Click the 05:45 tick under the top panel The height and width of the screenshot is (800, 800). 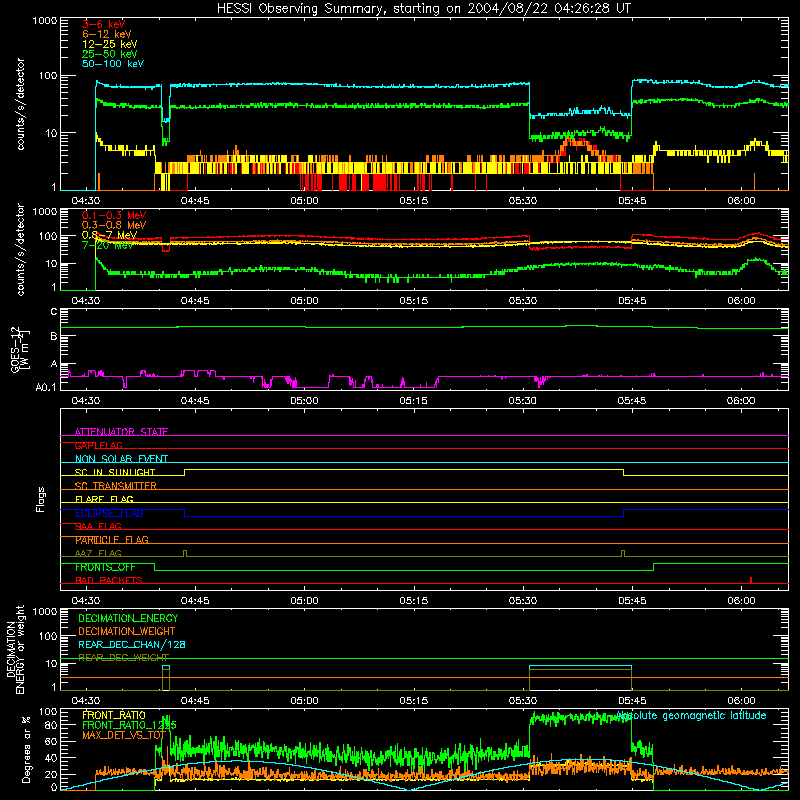coord(632,201)
